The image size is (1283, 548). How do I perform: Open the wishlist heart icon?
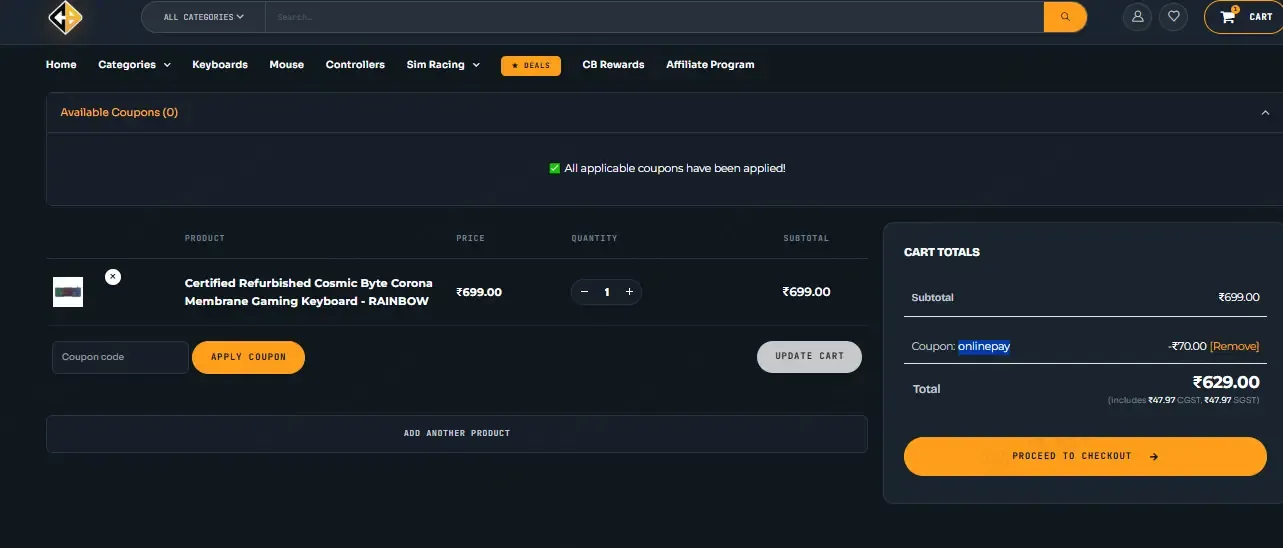coord(1174,17)
